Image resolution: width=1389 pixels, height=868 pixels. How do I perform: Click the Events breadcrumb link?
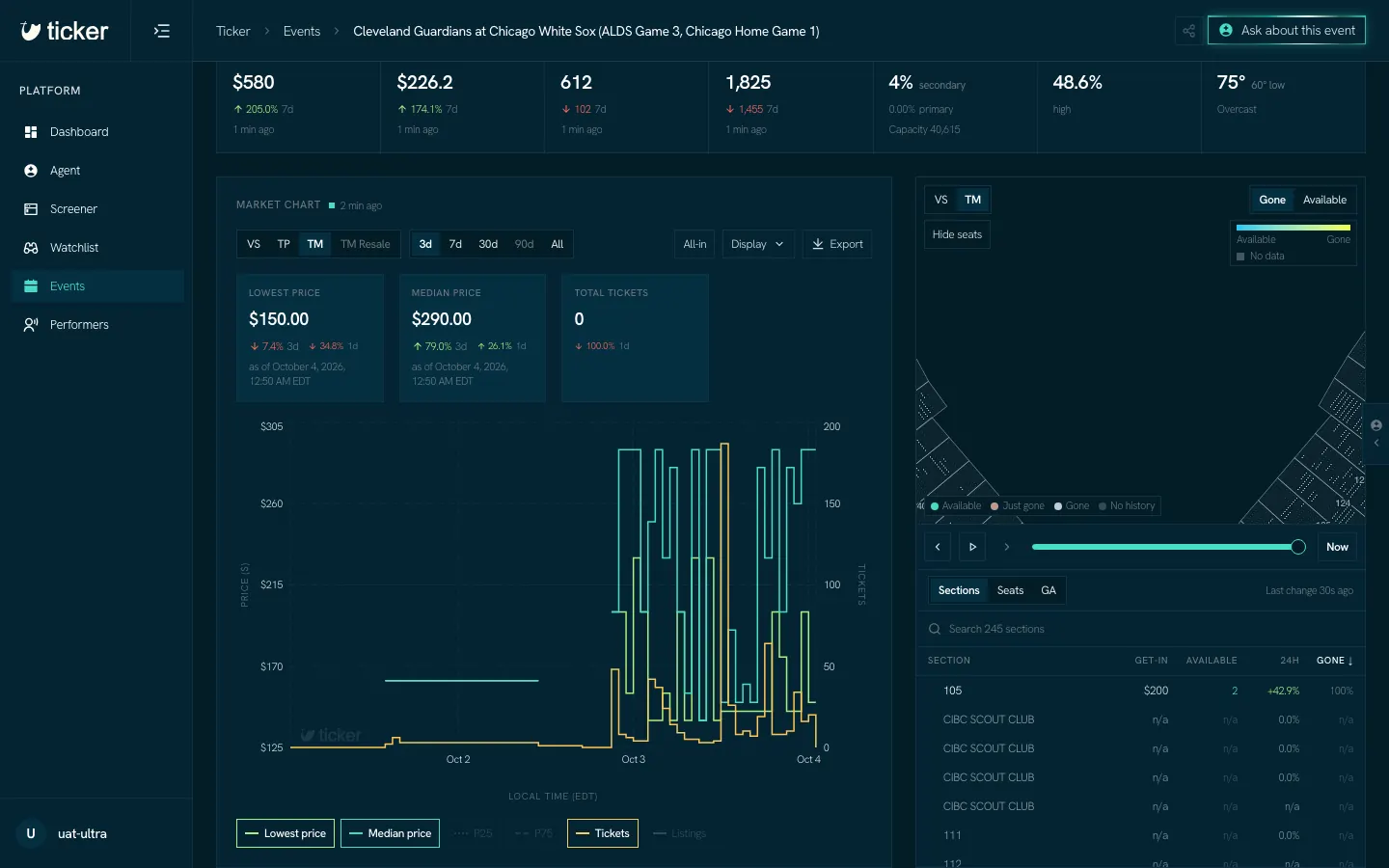coord(302,31)
